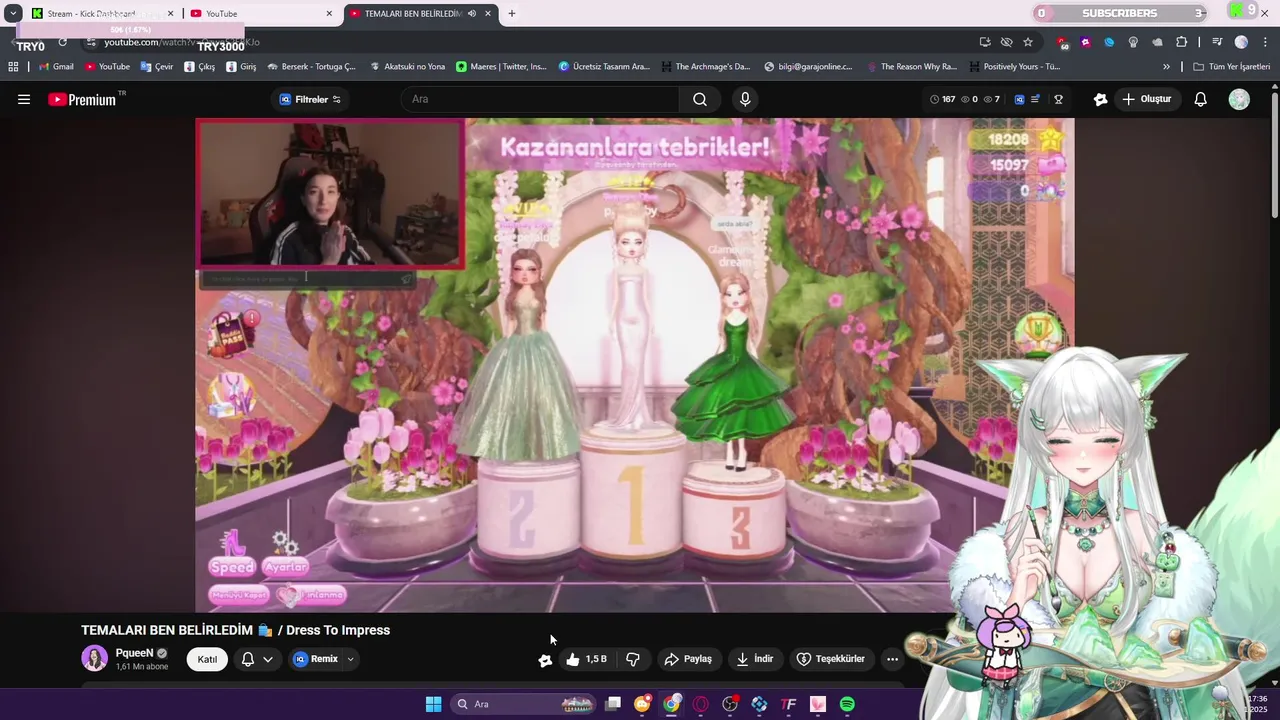Open the YouTube hamburger guide menu
1280x720 pixels.
(x=24, y=99)
